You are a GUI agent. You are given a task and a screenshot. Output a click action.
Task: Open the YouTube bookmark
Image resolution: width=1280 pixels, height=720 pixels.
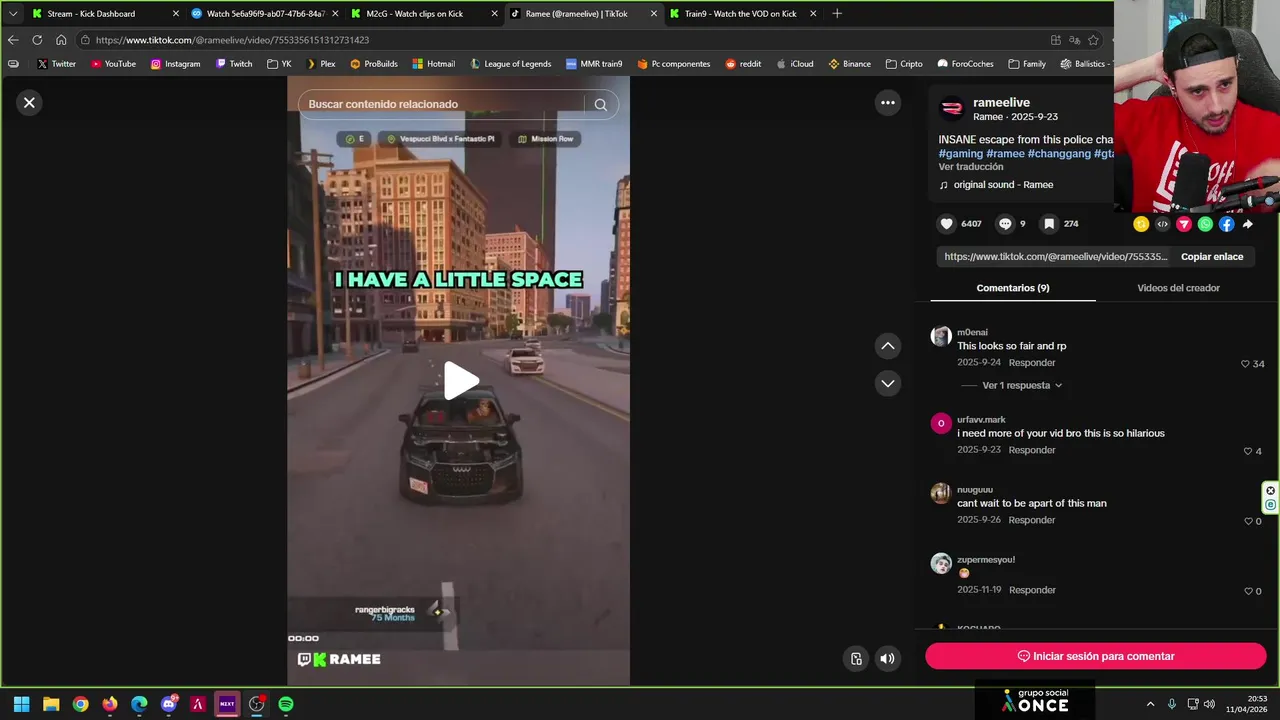[113, 64]
